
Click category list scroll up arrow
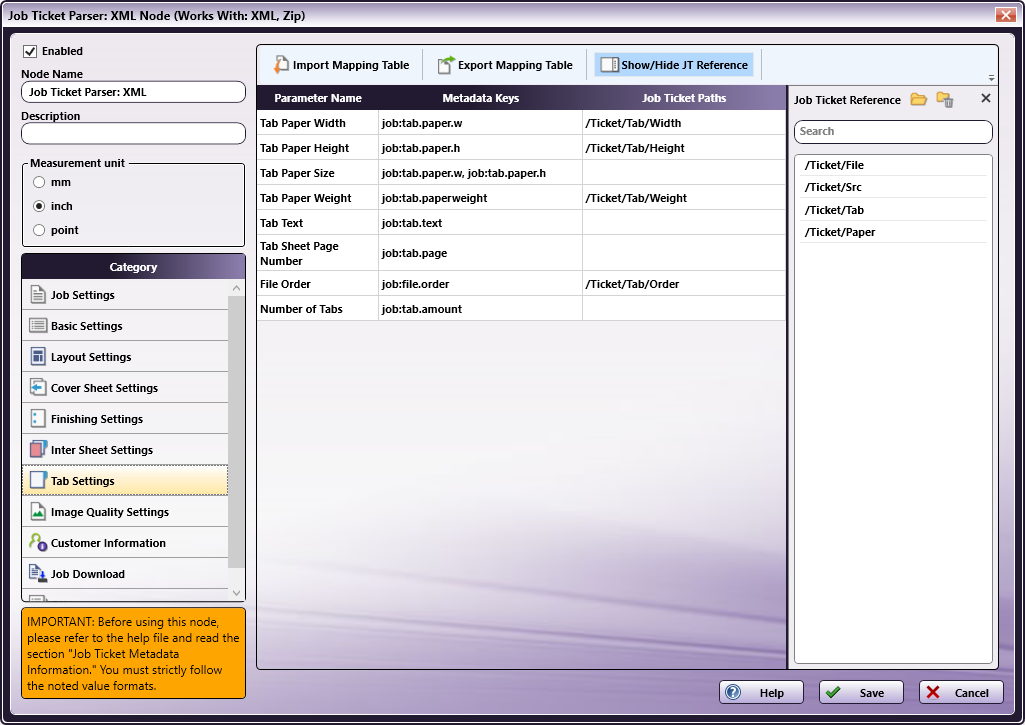point(237,288)
